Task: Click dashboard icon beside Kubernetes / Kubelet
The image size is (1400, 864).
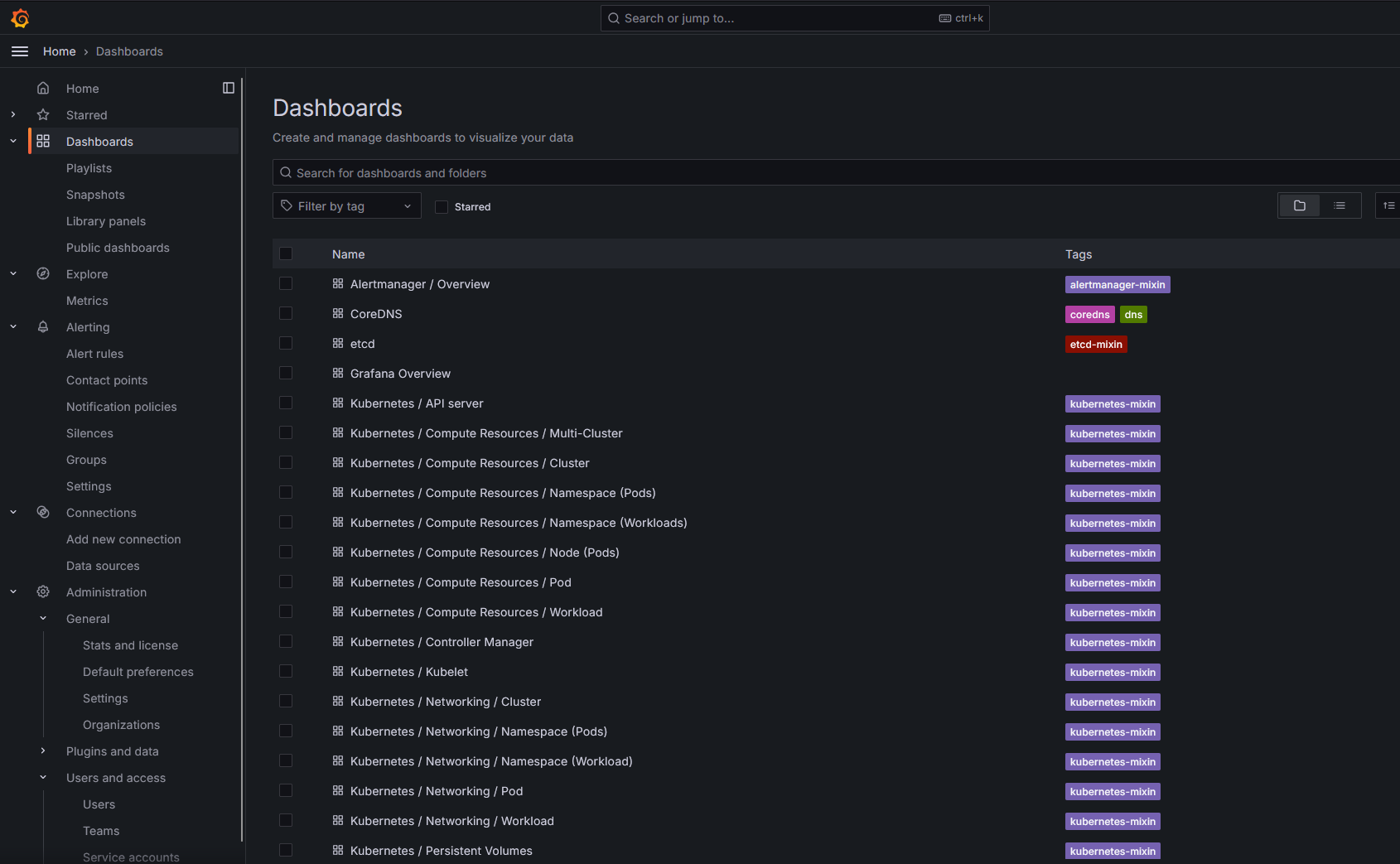Action: click(338, 671)
